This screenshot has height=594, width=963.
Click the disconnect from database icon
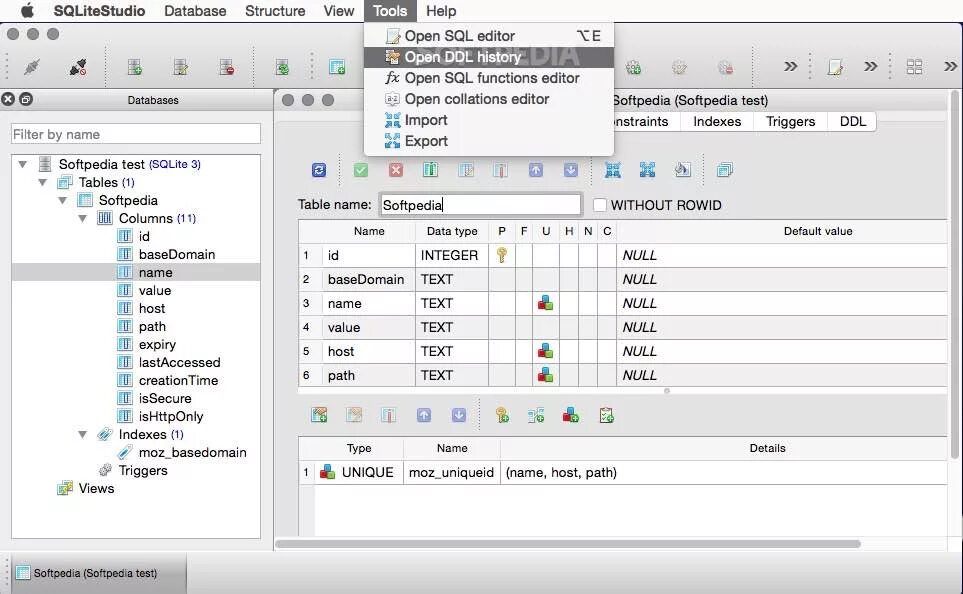(78, 66)
